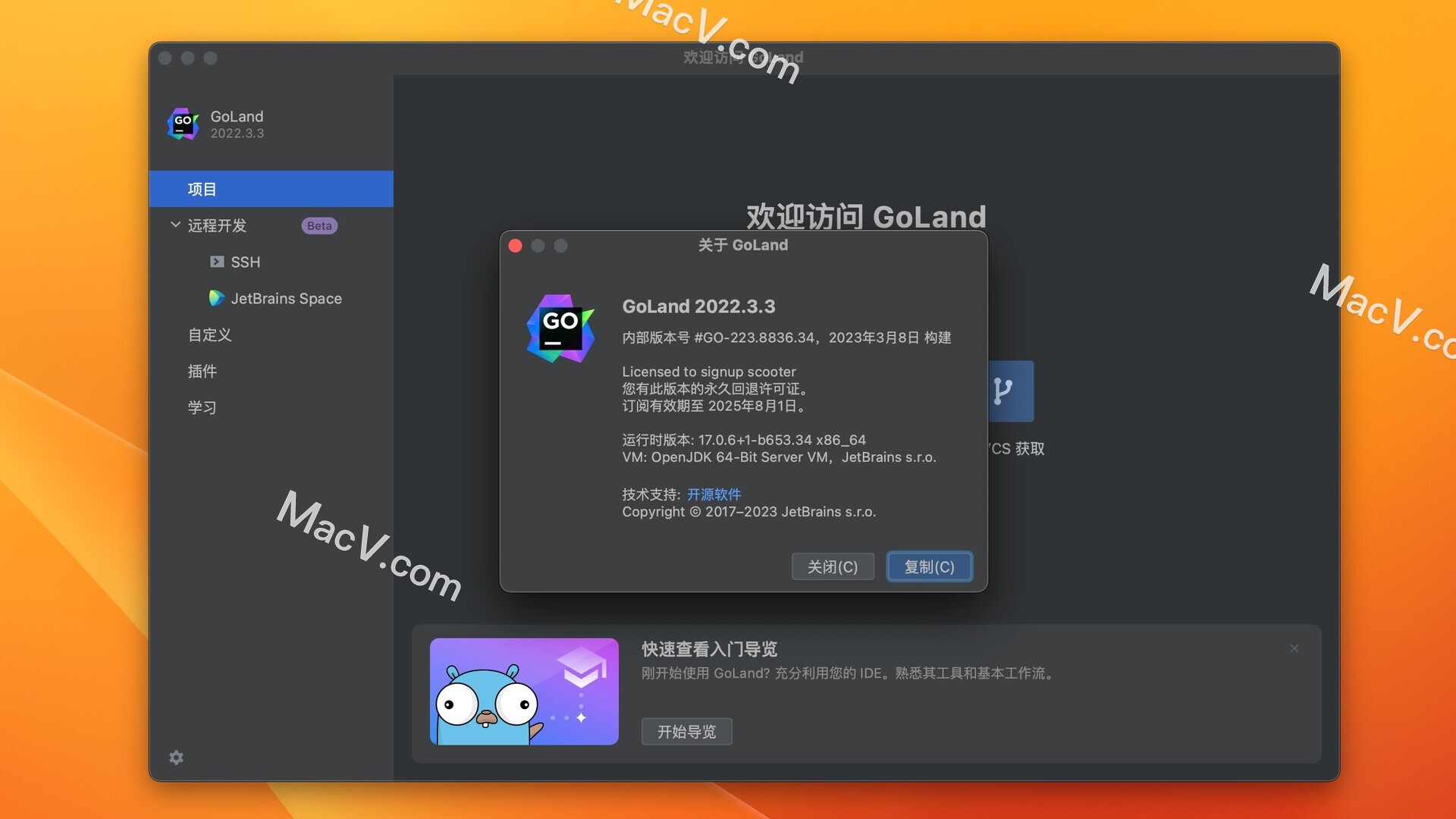Click the subscription expiry 2025年8月1日 line

click(x=715, y=406)
